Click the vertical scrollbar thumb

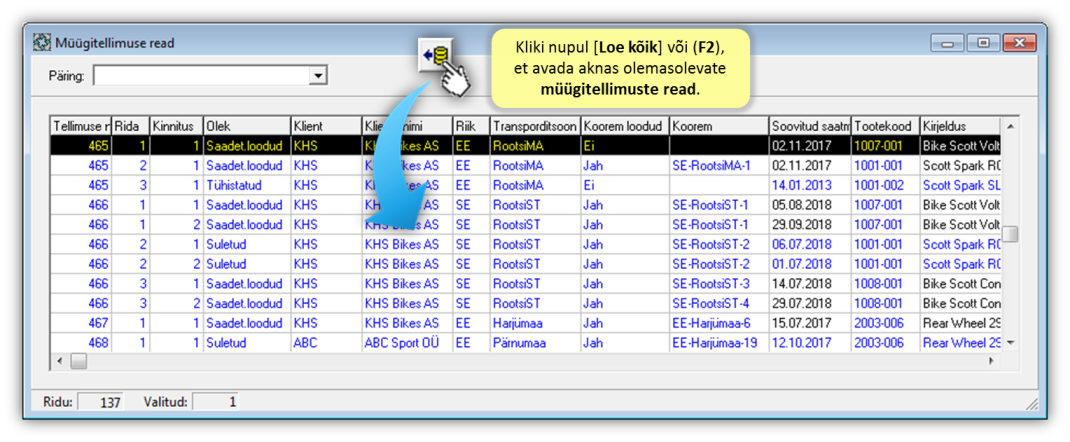click(1010, 234)
